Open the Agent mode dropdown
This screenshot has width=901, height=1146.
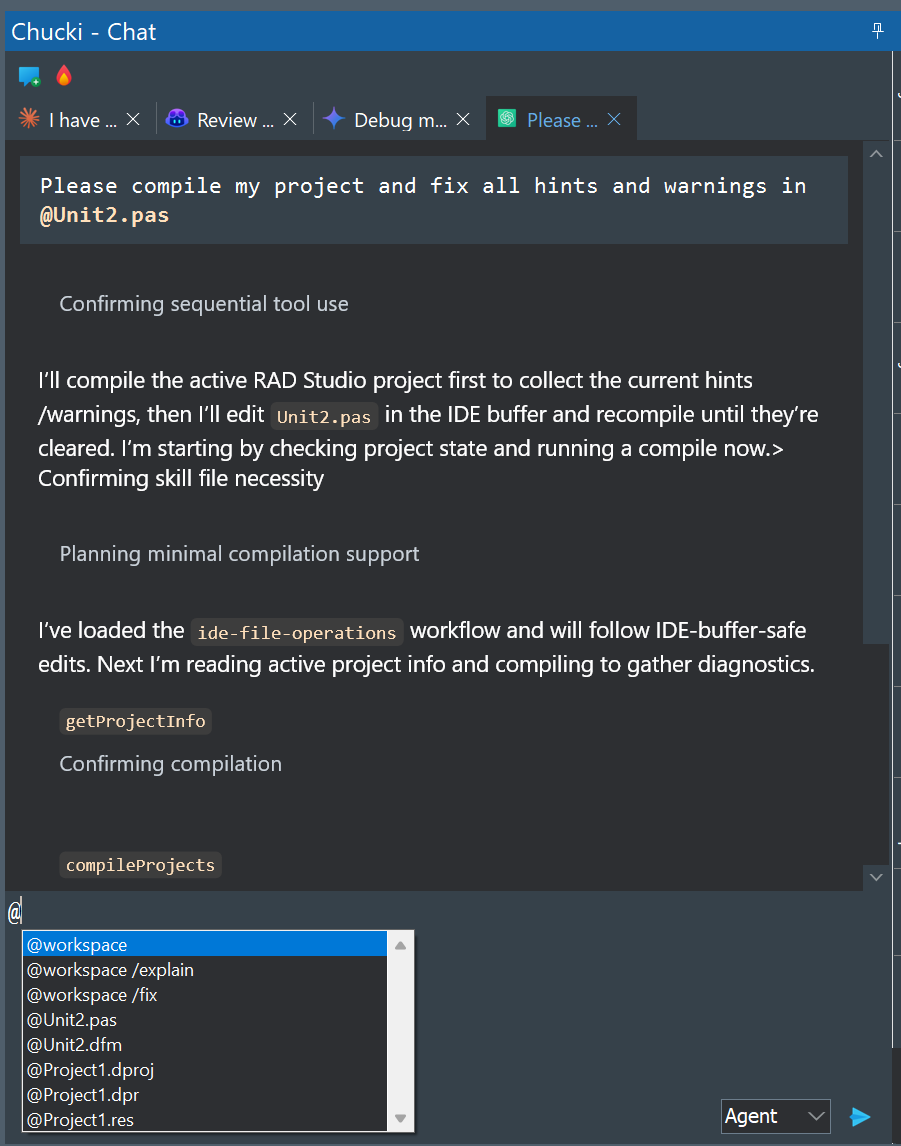point(775,1116)
